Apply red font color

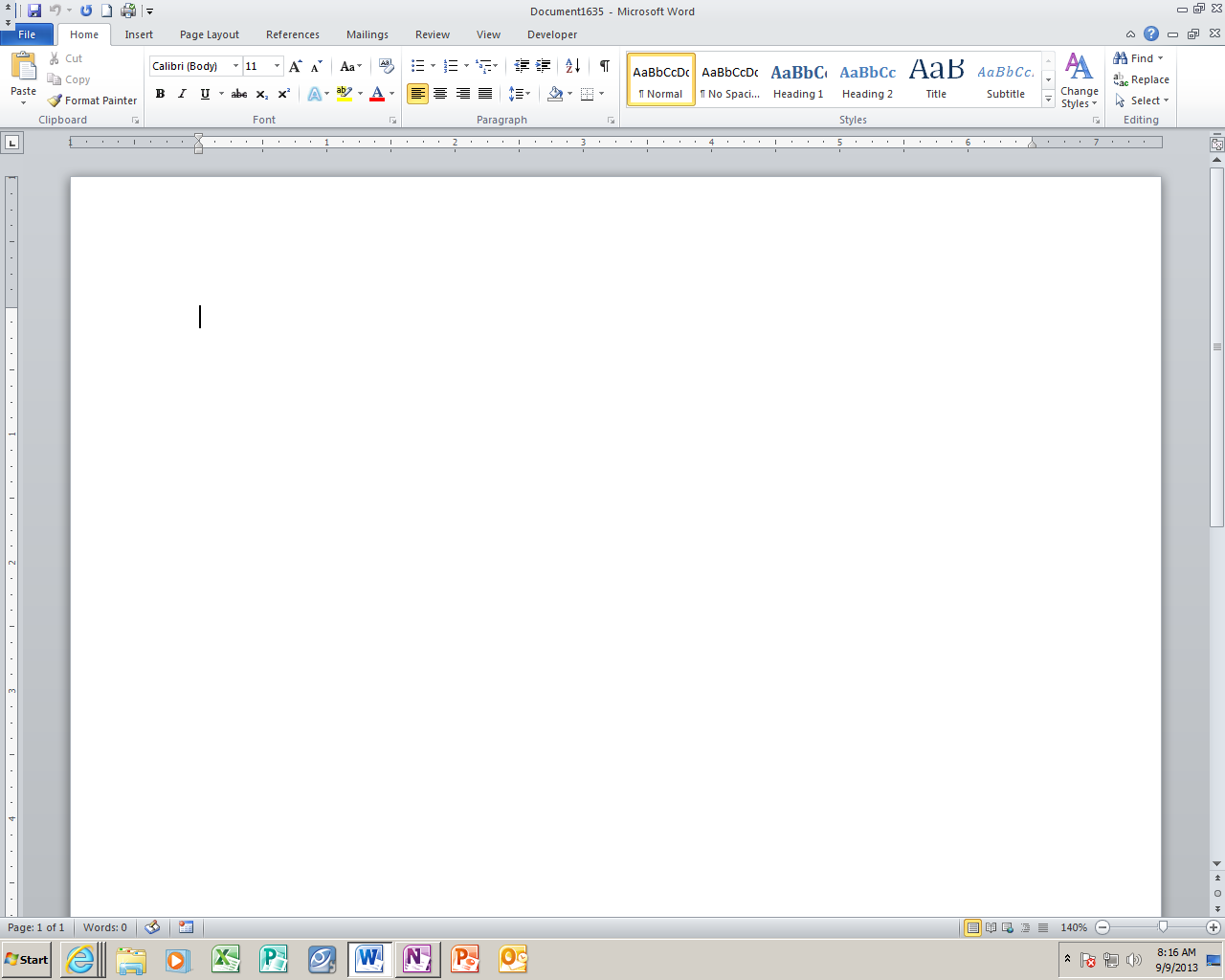377,94
